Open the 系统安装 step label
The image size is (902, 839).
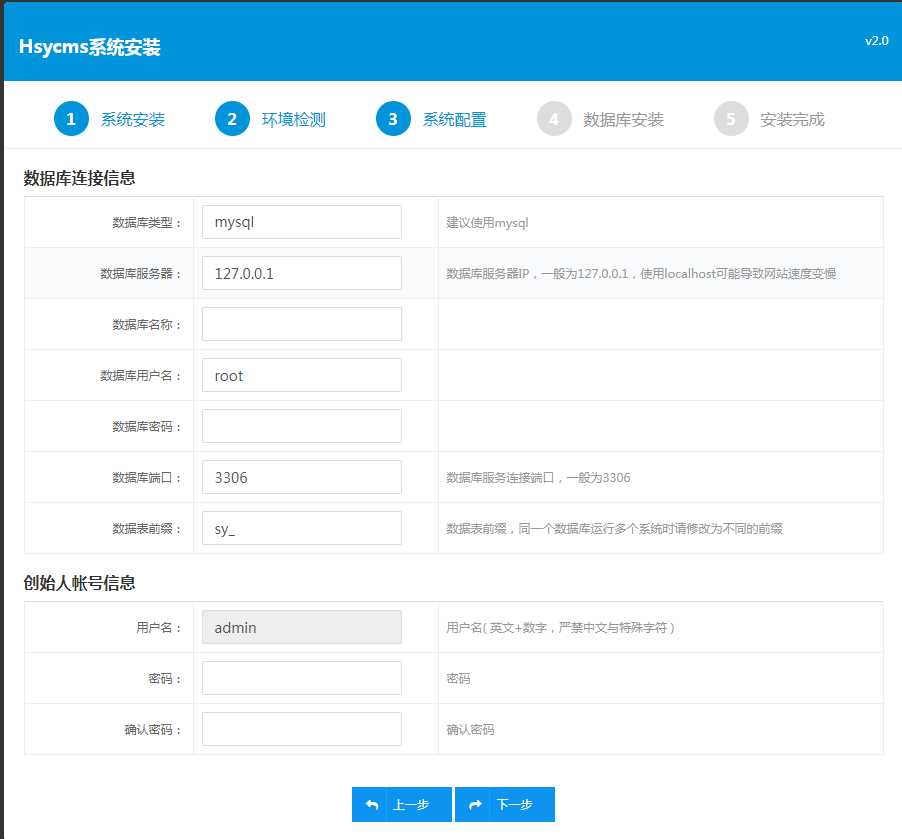133,119
